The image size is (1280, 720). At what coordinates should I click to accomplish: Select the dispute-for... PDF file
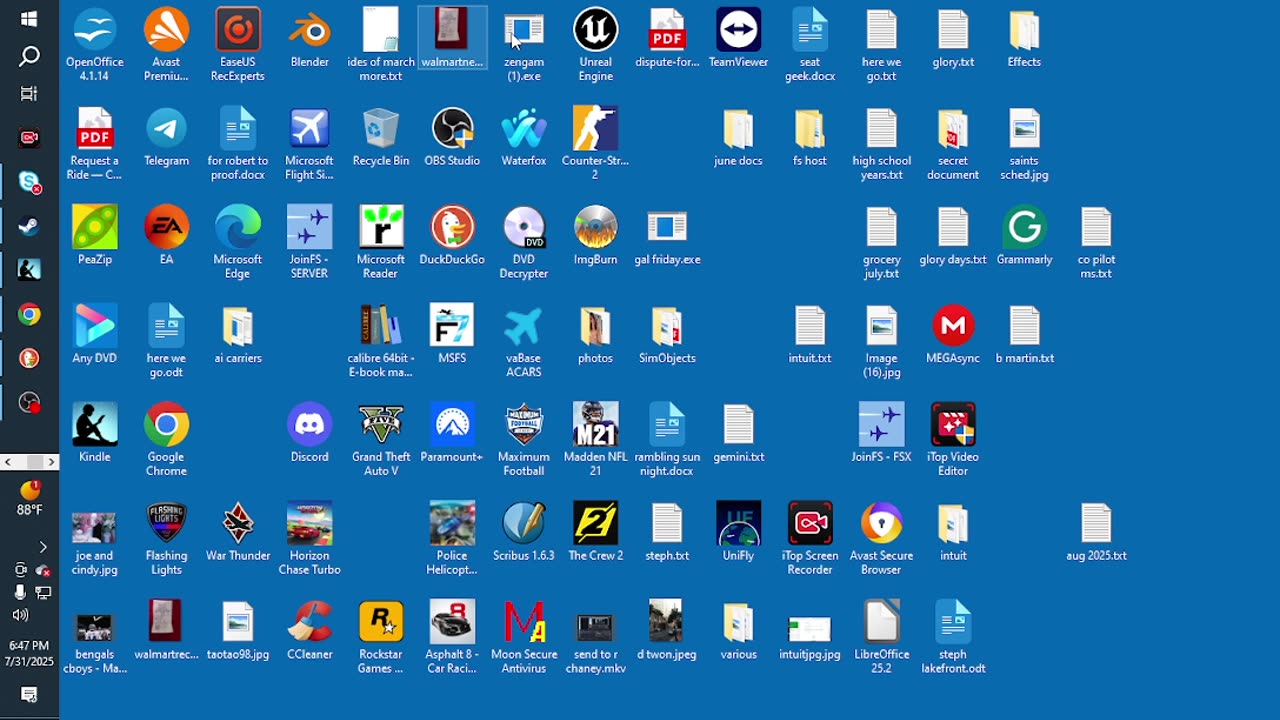666,39
